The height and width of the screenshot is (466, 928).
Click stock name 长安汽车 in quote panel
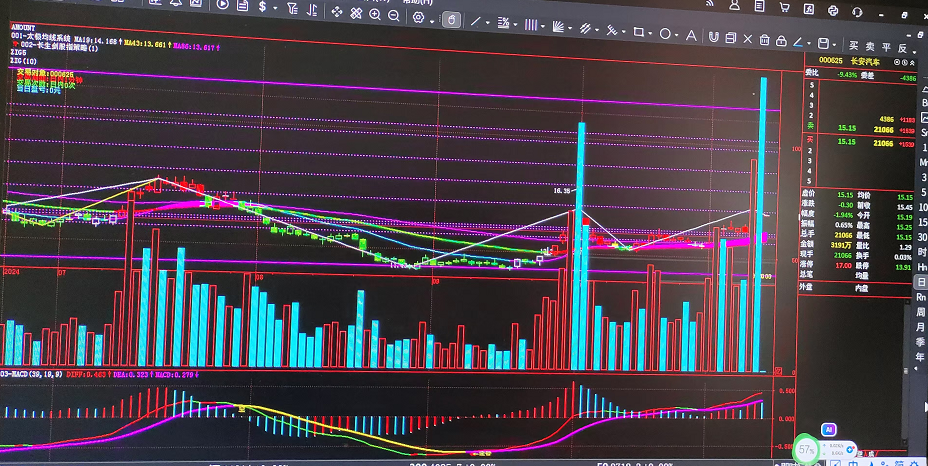865,62
